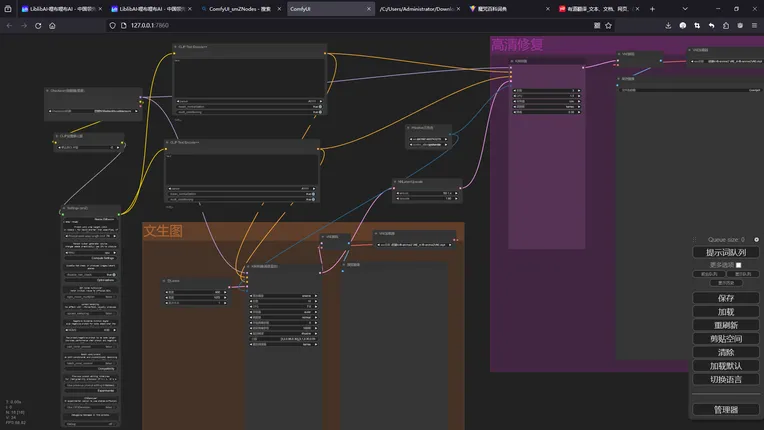764x430 pixels.
Task: Click the browser back arrow
Action: (x=10, y=25)
